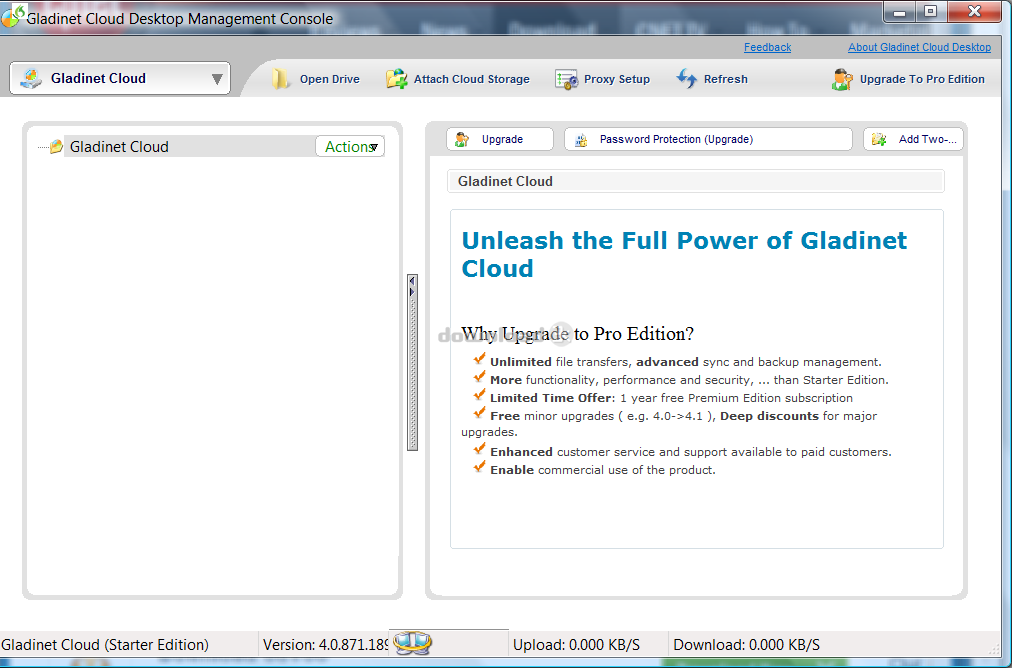The image size is (1012, 668).
Task: Click the Upgrade button person icon
Action: click(x=461, y=139)
